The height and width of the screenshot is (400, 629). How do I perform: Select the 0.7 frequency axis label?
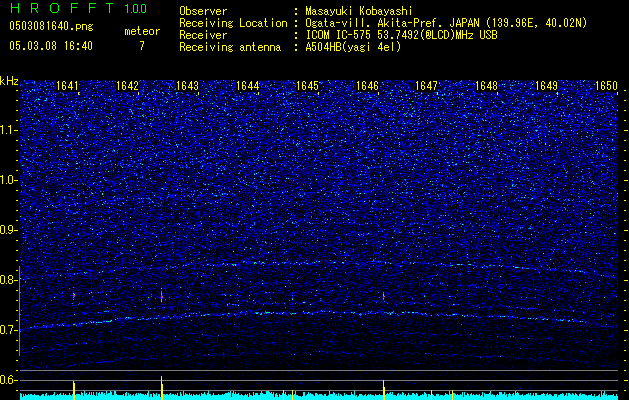pos(9,330)
